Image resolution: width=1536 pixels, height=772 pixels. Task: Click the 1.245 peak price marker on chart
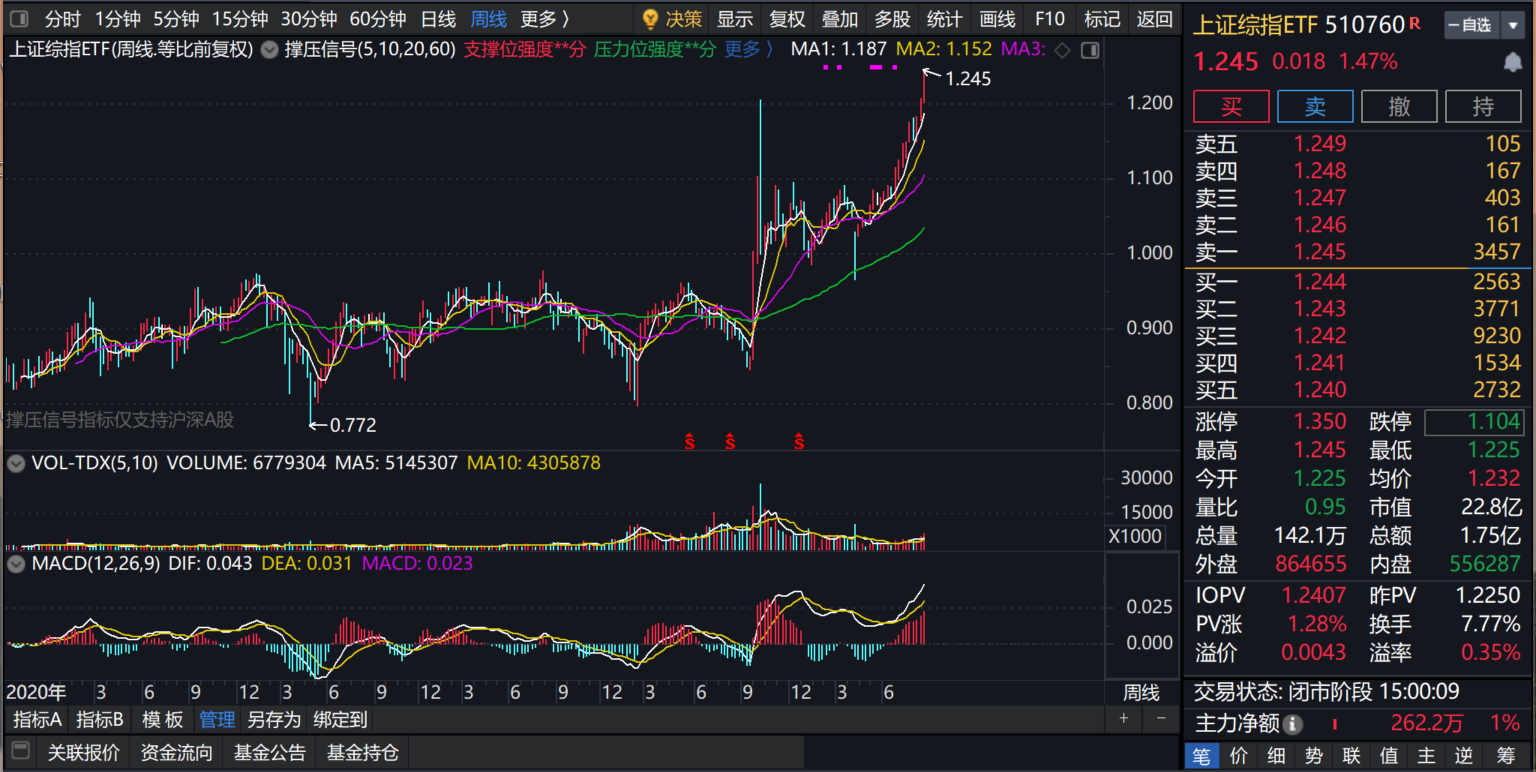pos(966,78)
